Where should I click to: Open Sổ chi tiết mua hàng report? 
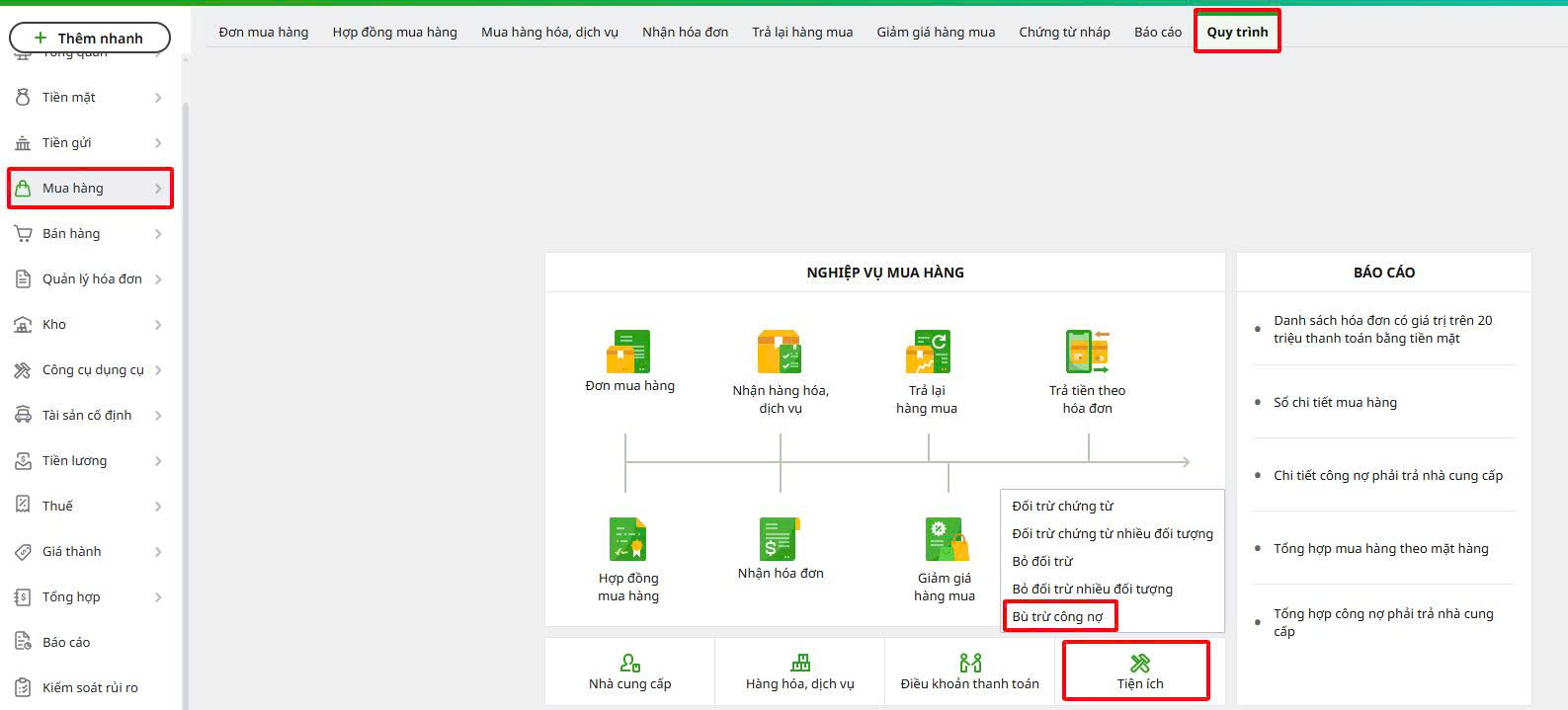(1335, 402)
